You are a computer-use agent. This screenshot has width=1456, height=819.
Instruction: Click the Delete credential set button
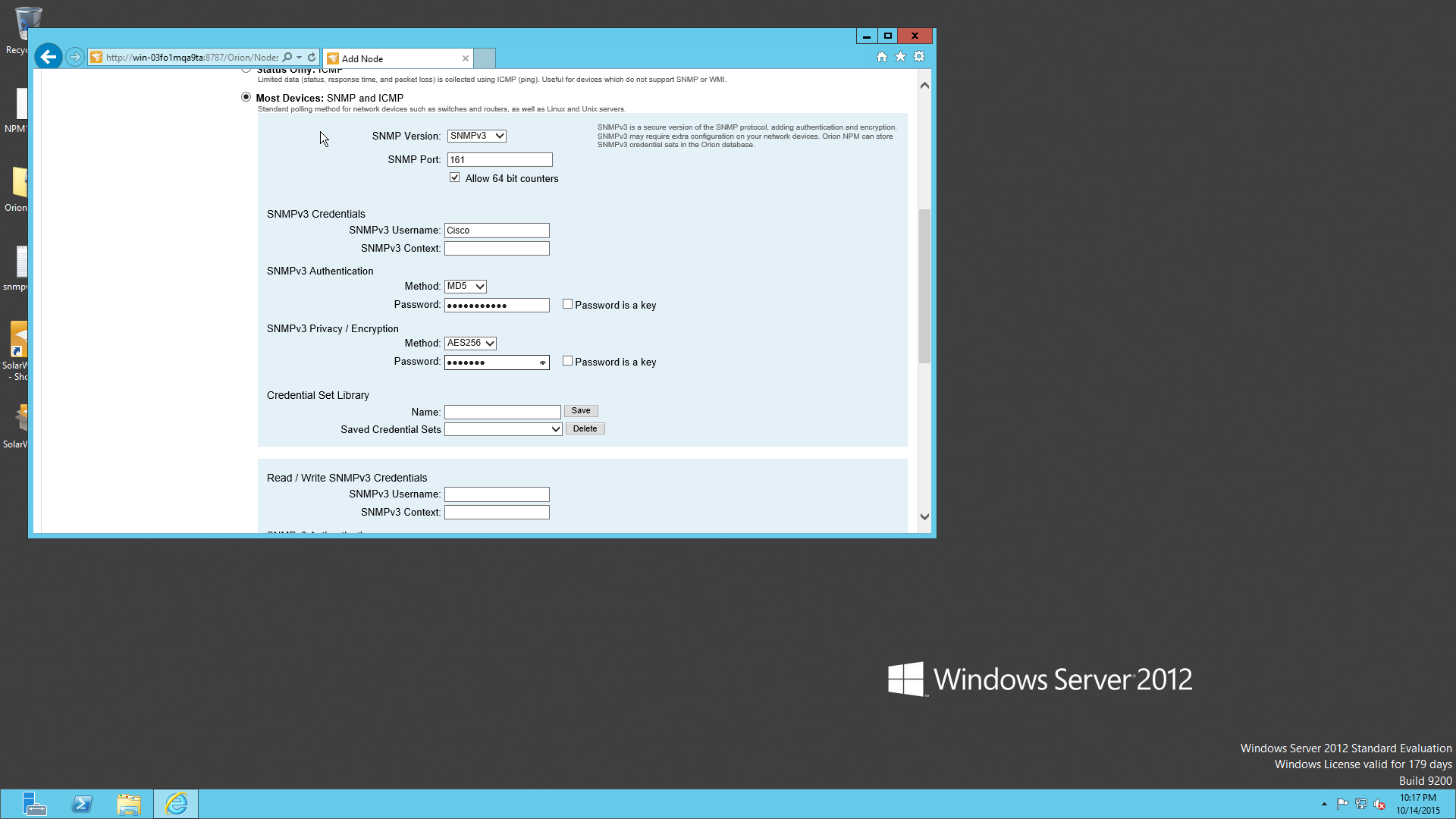coord(585,429)
